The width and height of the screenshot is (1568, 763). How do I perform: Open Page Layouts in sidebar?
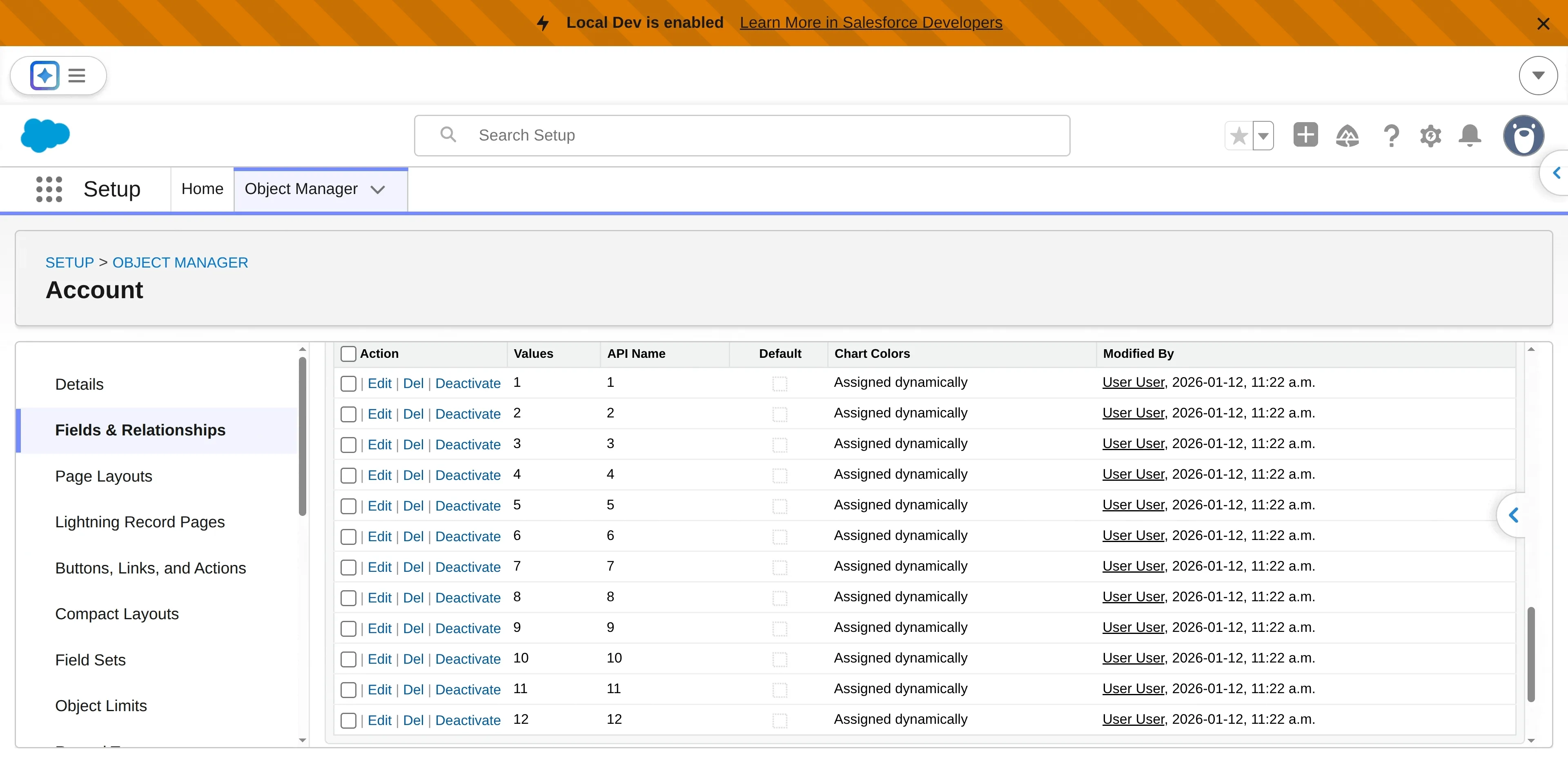pos(103,476)
